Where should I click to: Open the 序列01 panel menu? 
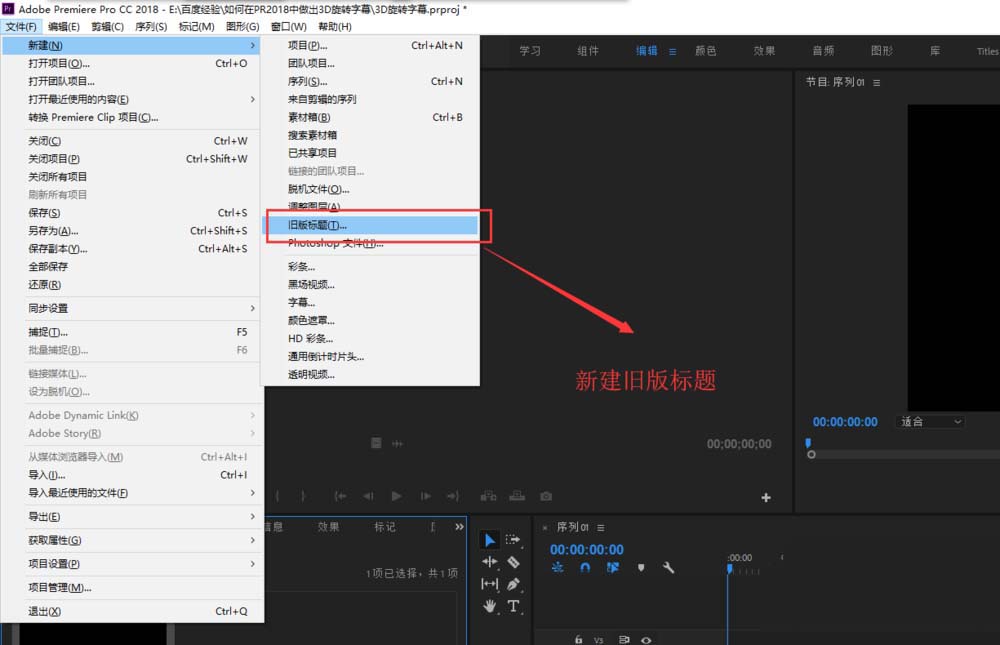click(601, 527)
